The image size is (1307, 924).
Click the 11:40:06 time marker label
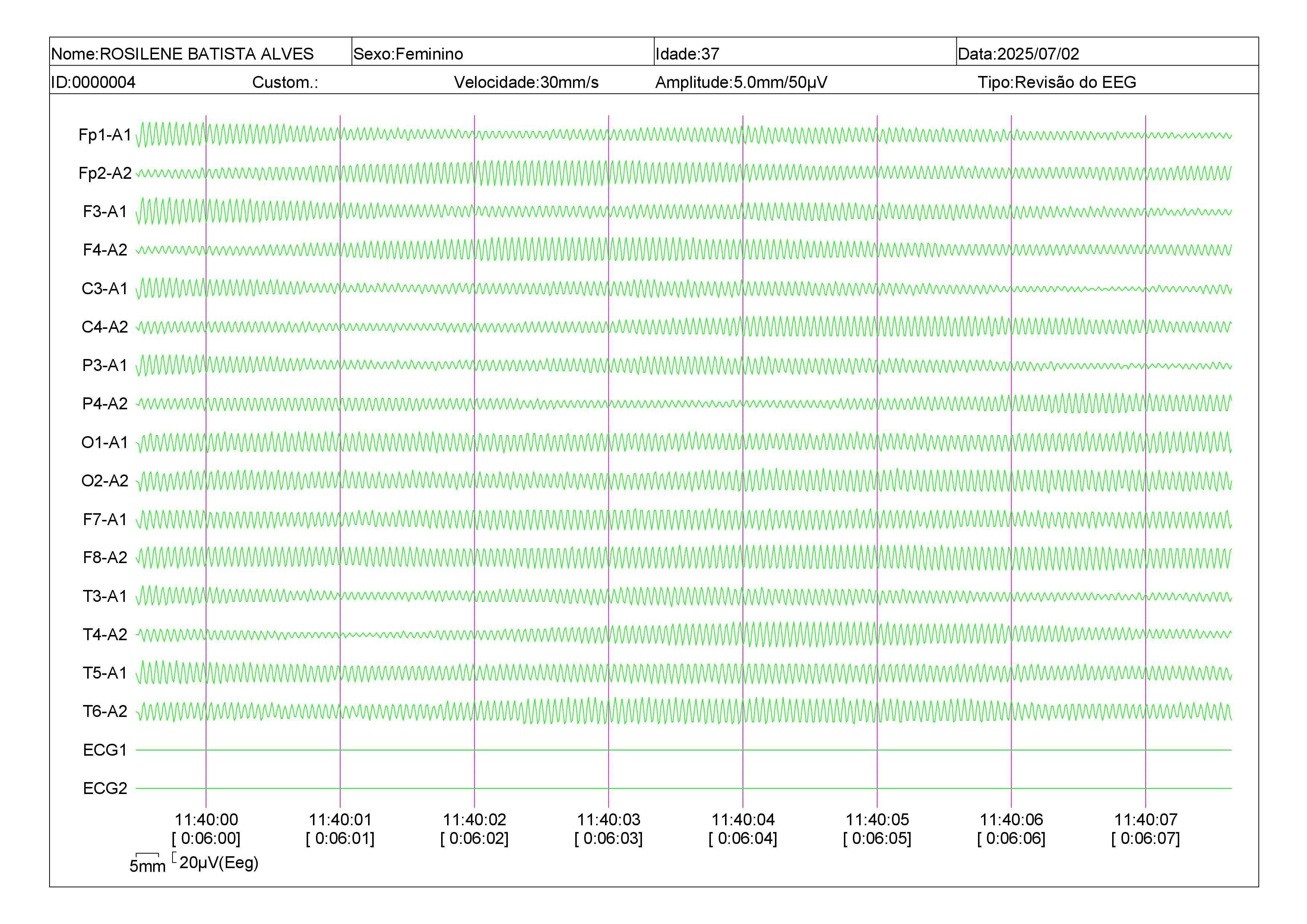tap(1012, 820)
